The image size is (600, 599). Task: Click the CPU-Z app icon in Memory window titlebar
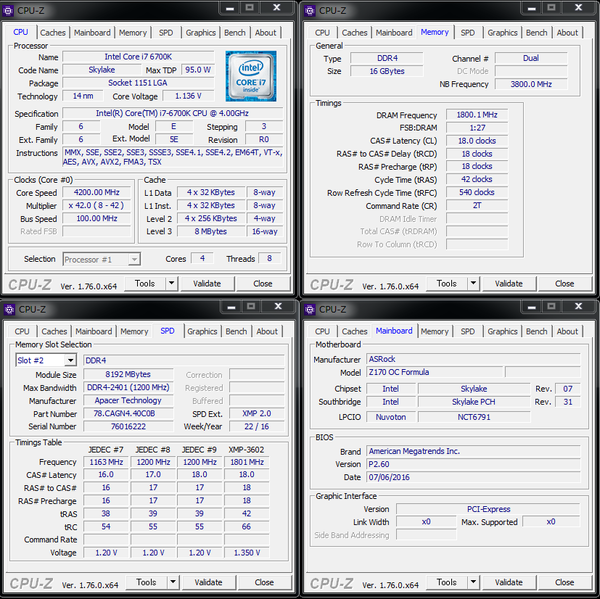[310, 11]
